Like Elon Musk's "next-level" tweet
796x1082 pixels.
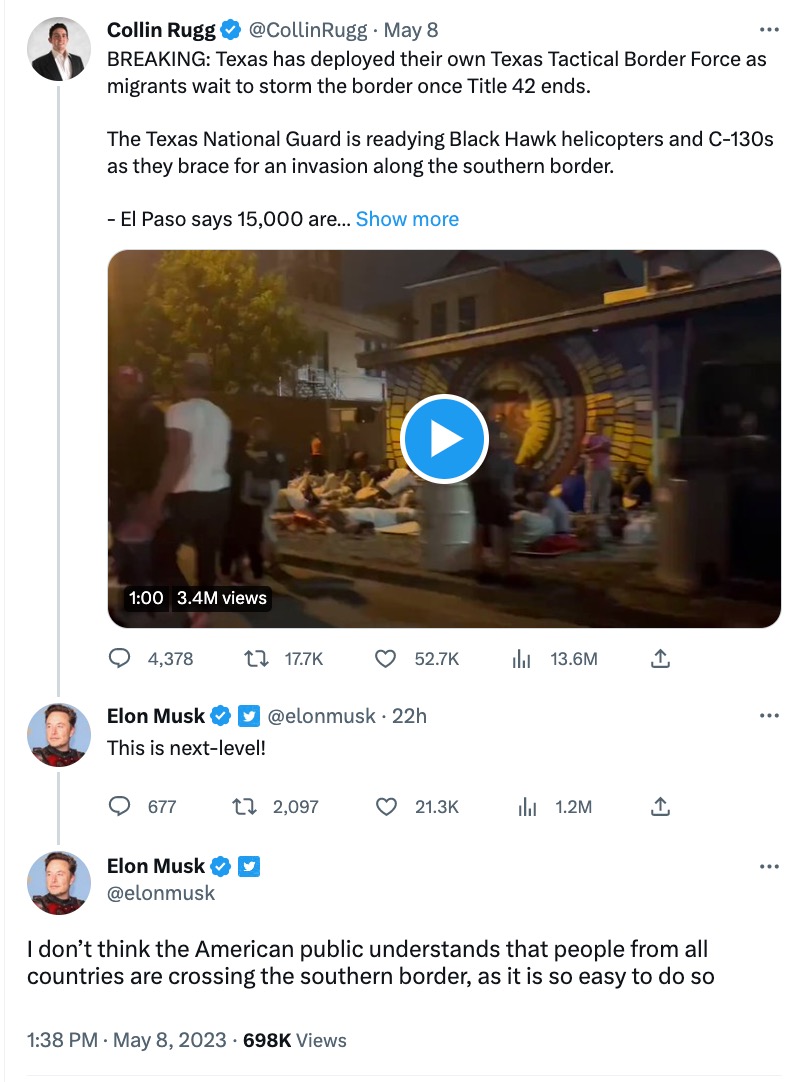coord(387,806)
